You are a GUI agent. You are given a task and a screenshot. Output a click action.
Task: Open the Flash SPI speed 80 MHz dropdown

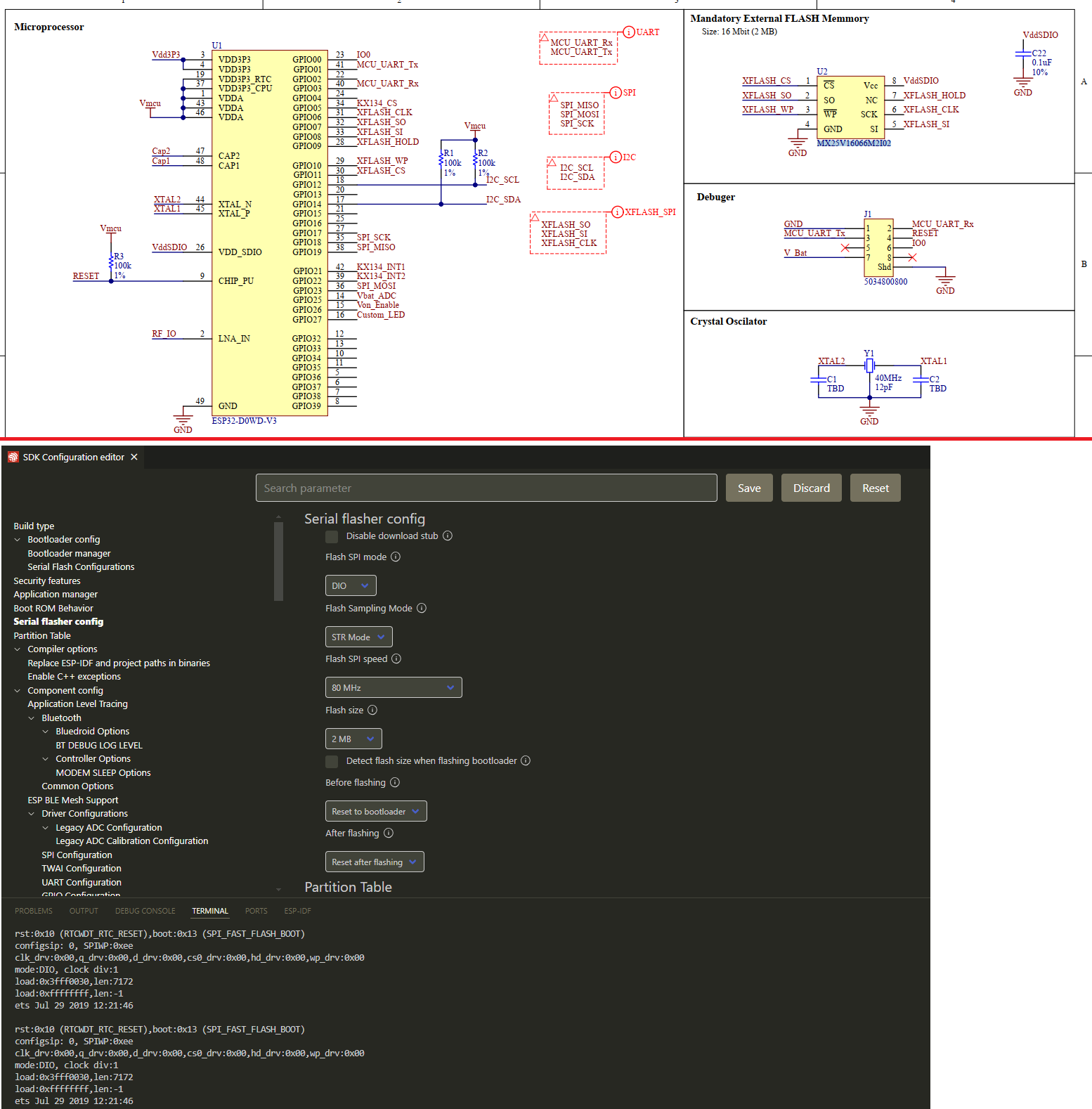[394, 687]
